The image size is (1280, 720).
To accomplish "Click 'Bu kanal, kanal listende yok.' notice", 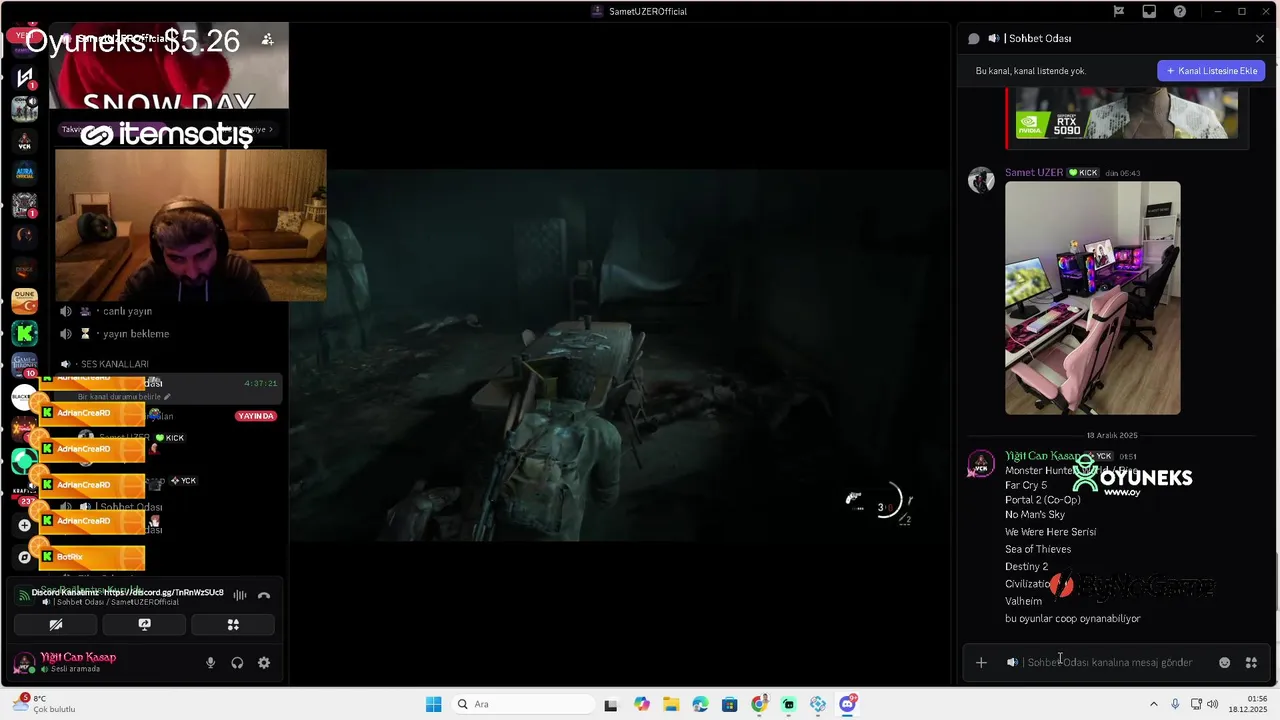I will 1031,71.
